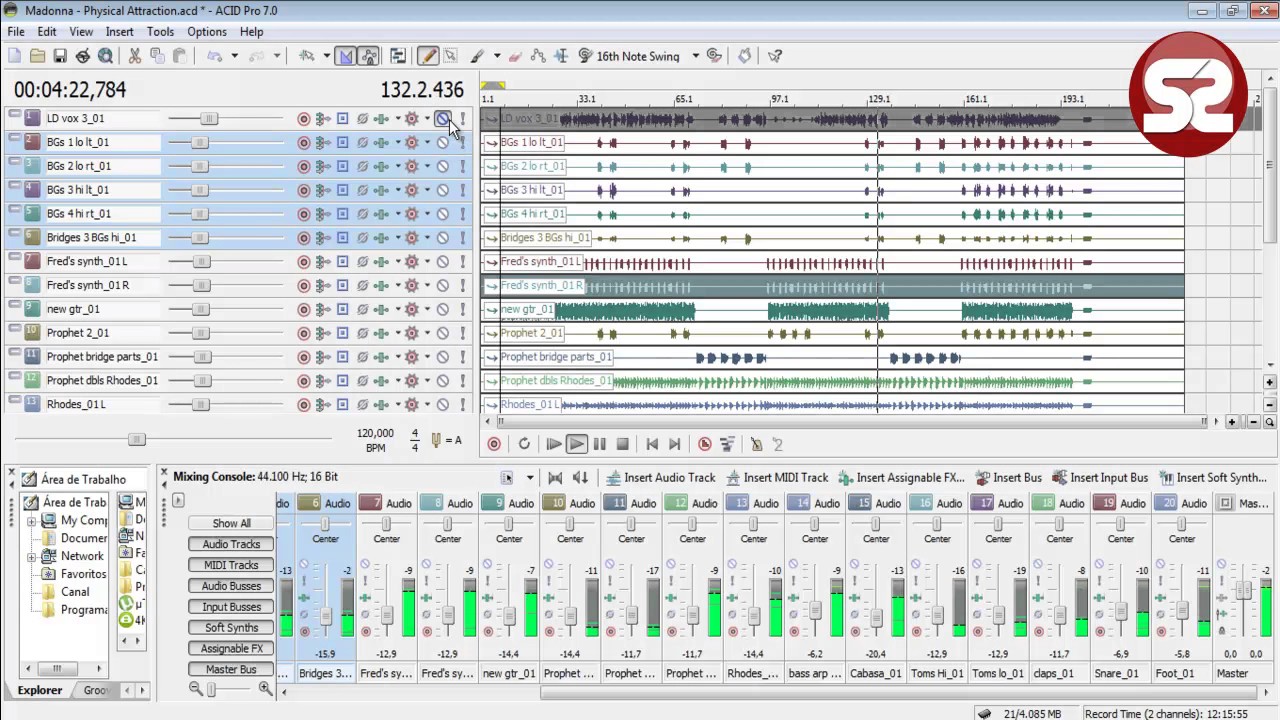Open a project with the folder icon
The width and height of the screenshot is (1280, 720).
coord(38,56)
